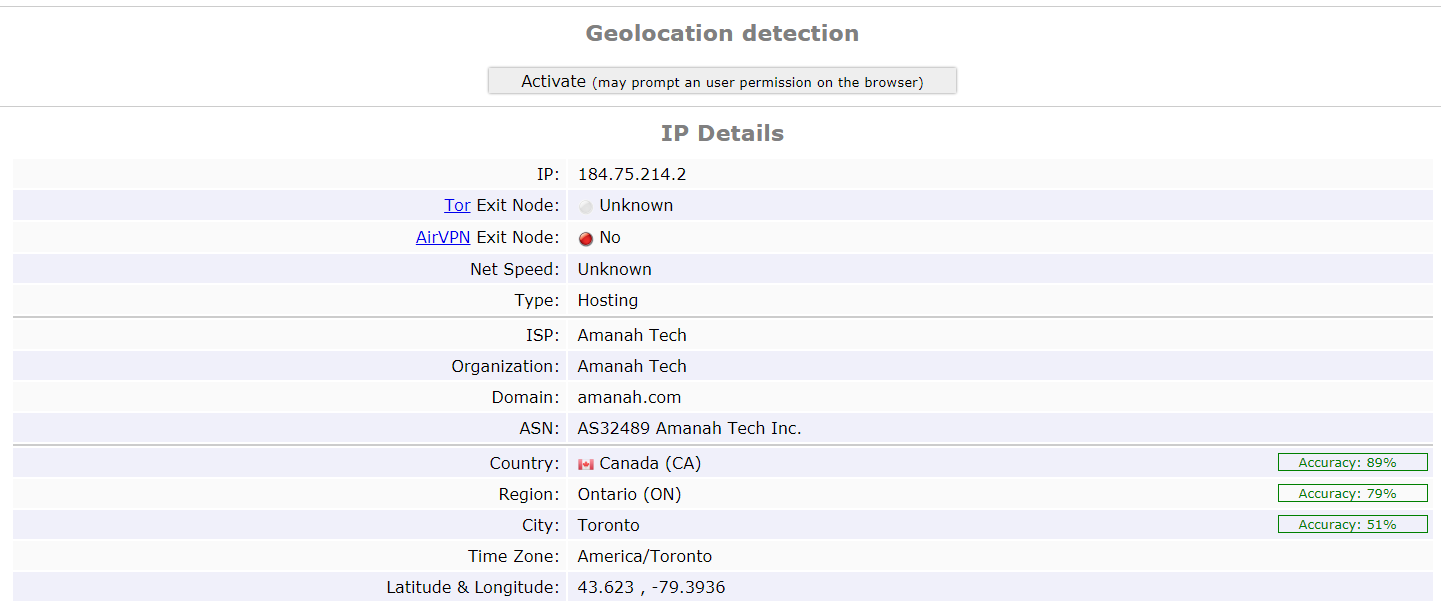Click the latitude and longitude coordinates
This screenshot has height=602, width=1441.
[651, 587]
